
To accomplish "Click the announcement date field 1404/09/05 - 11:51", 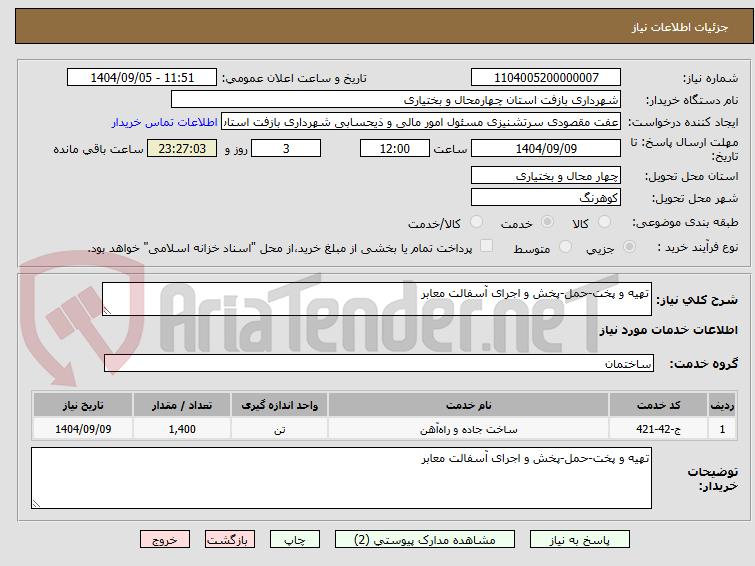I will tap(142, 78).
